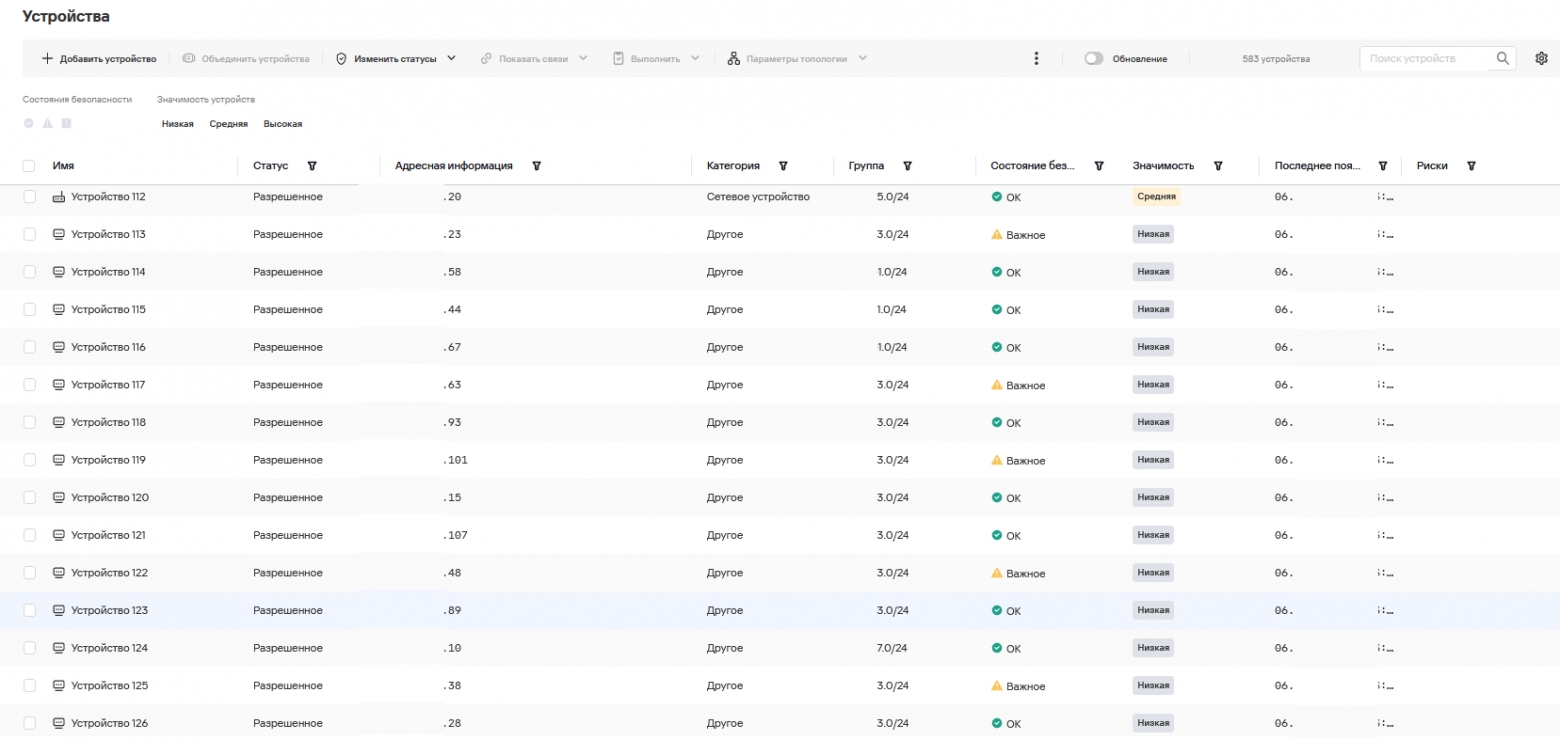Click the search magnifier icon
The image size is (1560, 740).
(1502, 59)
